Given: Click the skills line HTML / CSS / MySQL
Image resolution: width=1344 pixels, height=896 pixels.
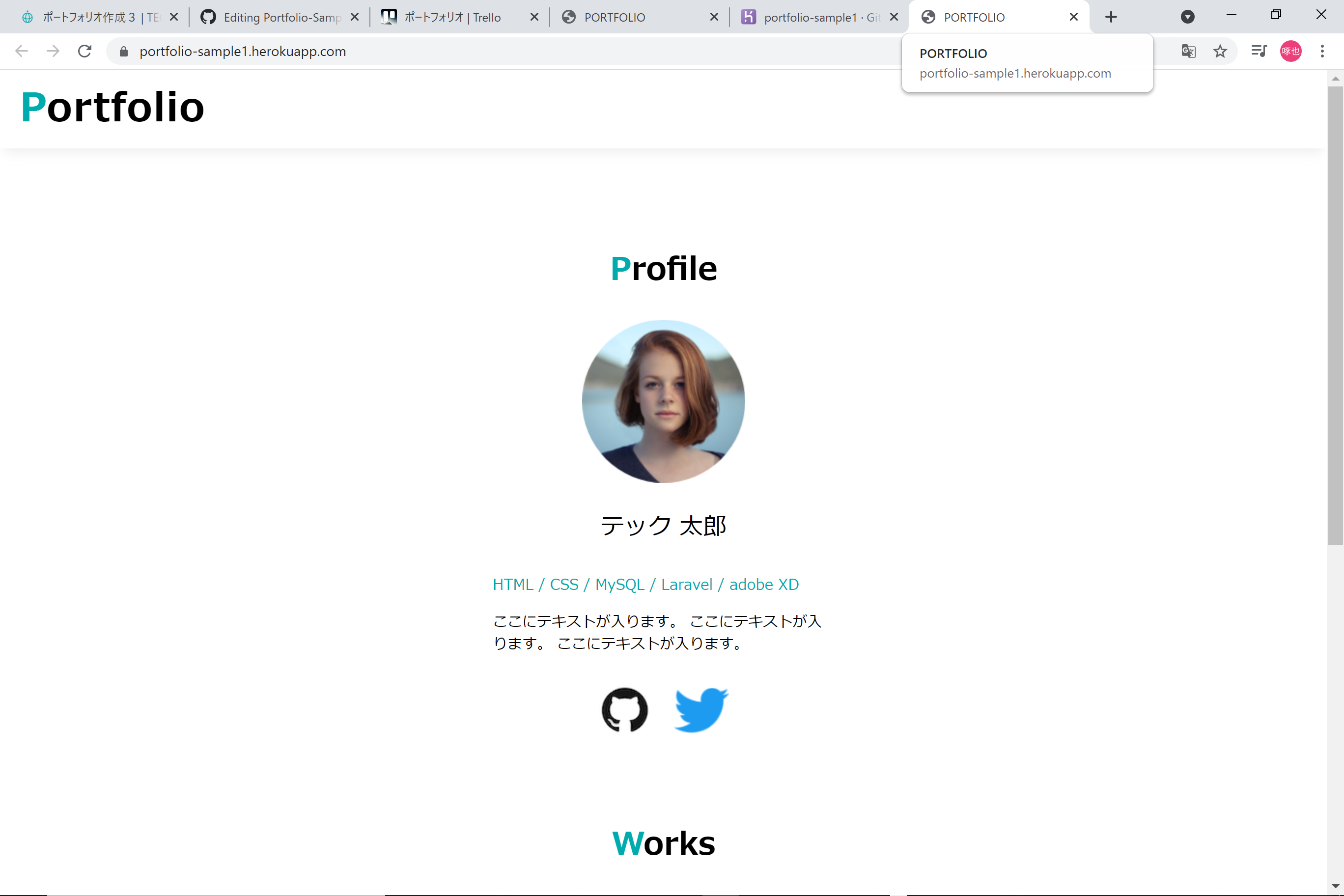Looking at the screenshot, I should [x=645, y=585].
